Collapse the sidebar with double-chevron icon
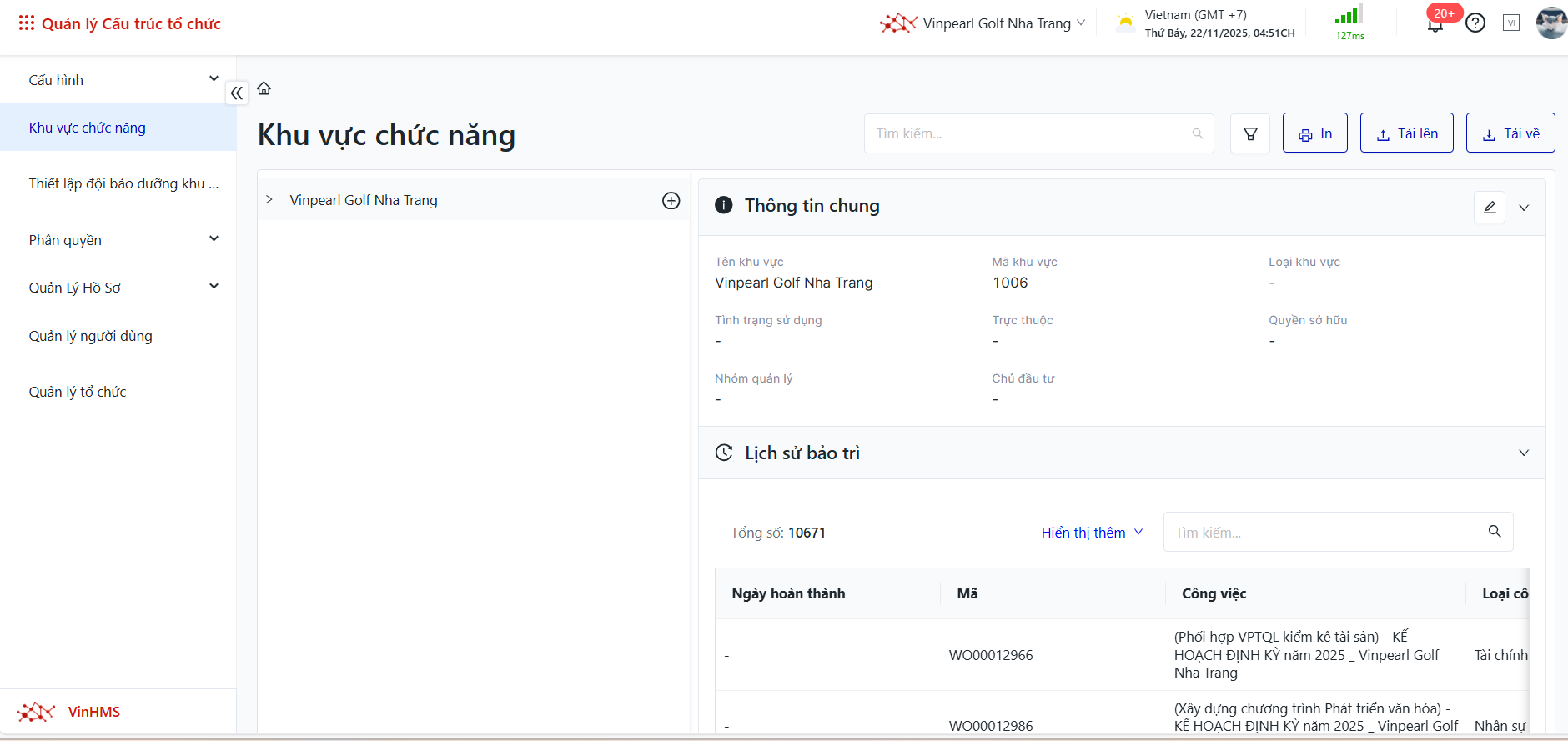This screenshot has width=1568, height=741. (x=237, y=93)
